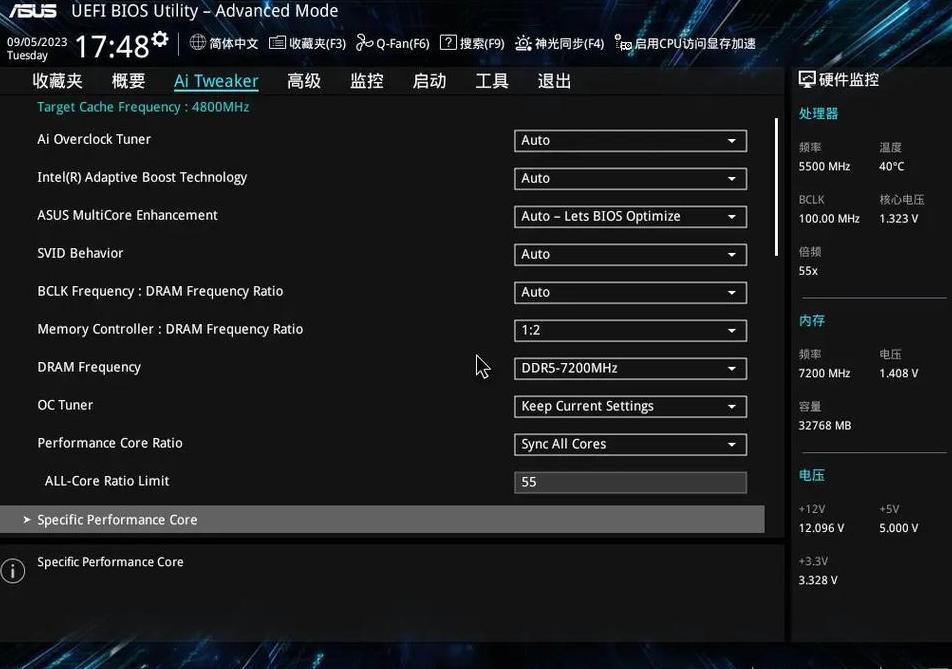Click the ALL-Core Ratio Limit field
The width and height of the screenshot is (952, 669).
pos(630,482)
